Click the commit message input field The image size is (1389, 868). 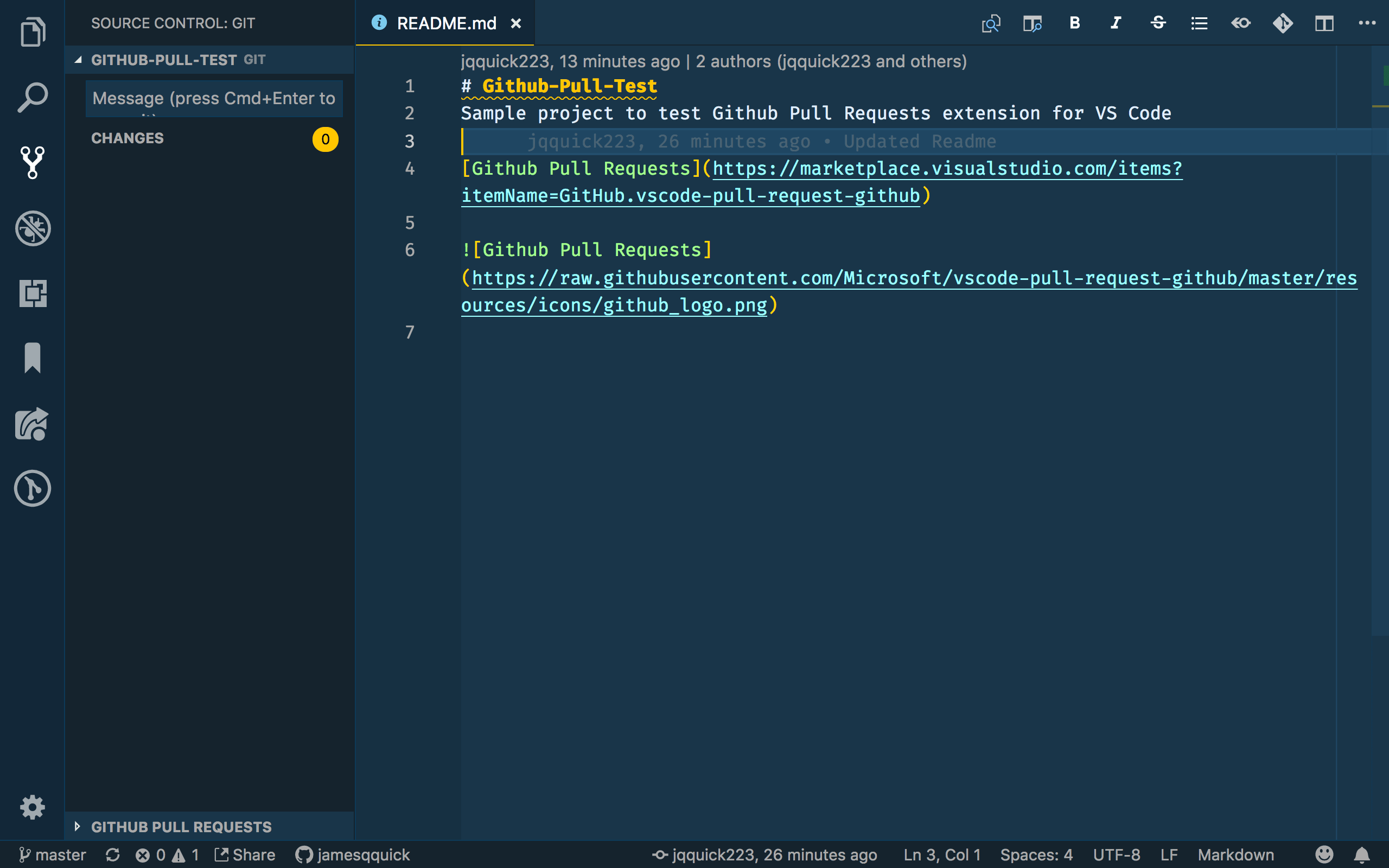coord(214,99)
